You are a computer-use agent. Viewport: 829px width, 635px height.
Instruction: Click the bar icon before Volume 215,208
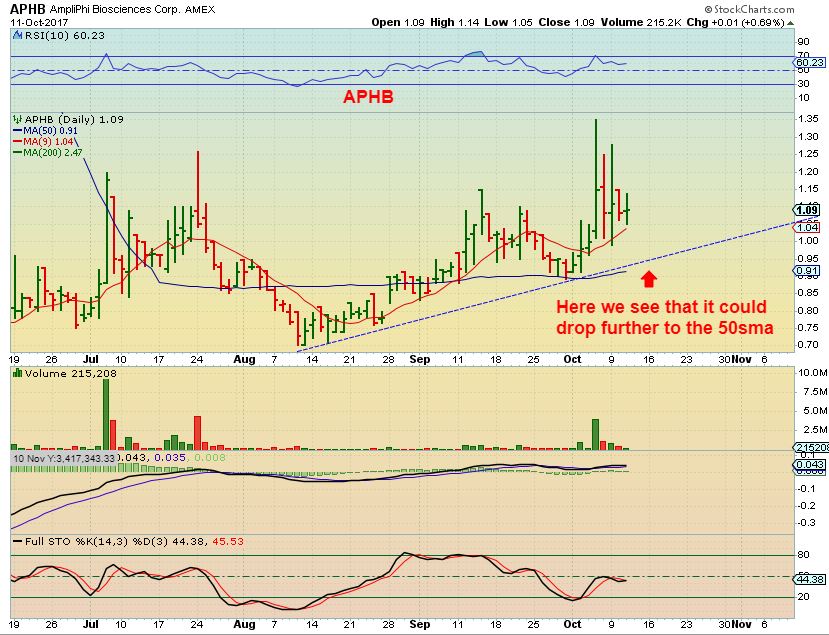pos(17,373)
